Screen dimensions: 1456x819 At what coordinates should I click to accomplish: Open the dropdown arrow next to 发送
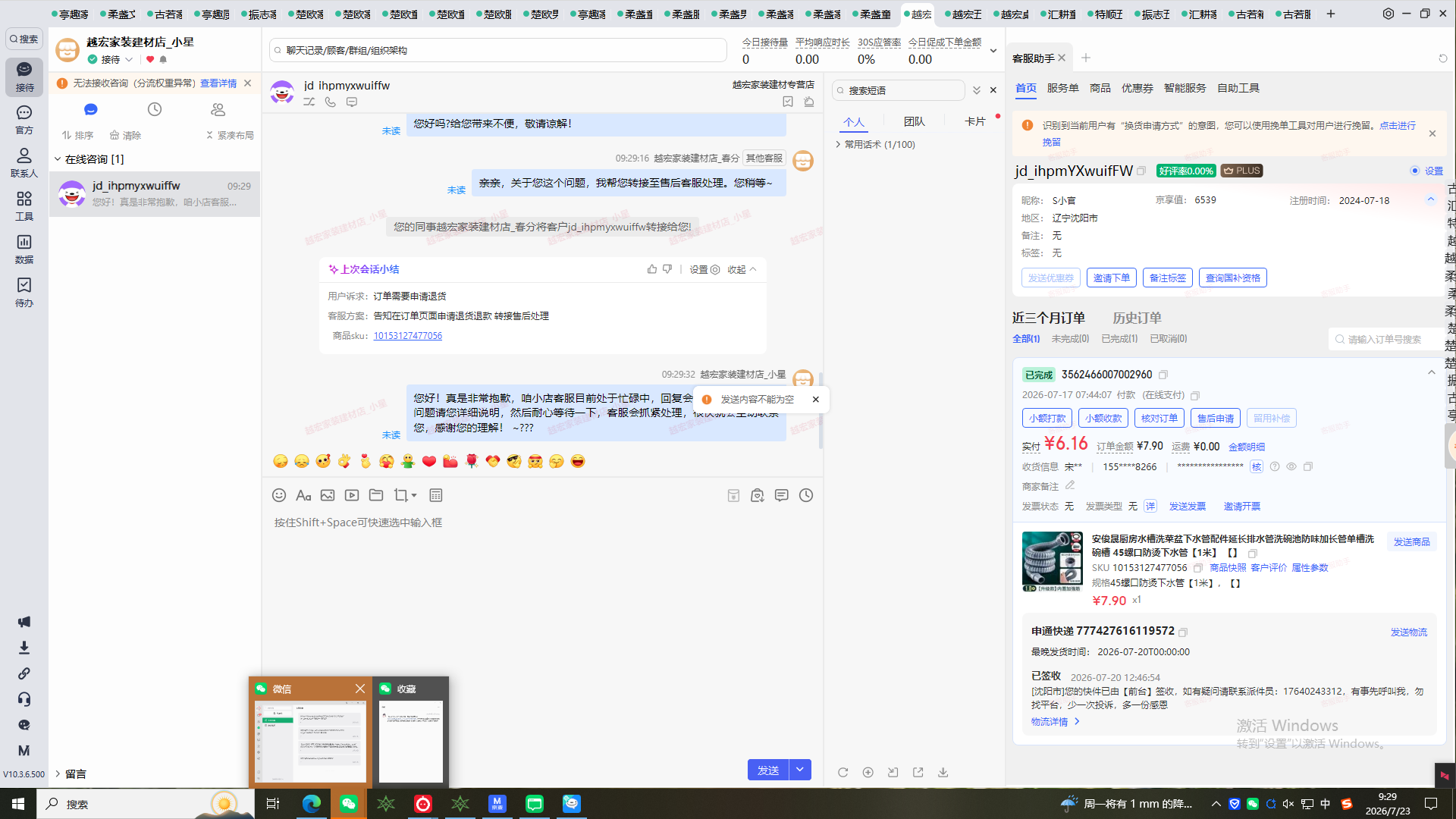click(800, 770)
